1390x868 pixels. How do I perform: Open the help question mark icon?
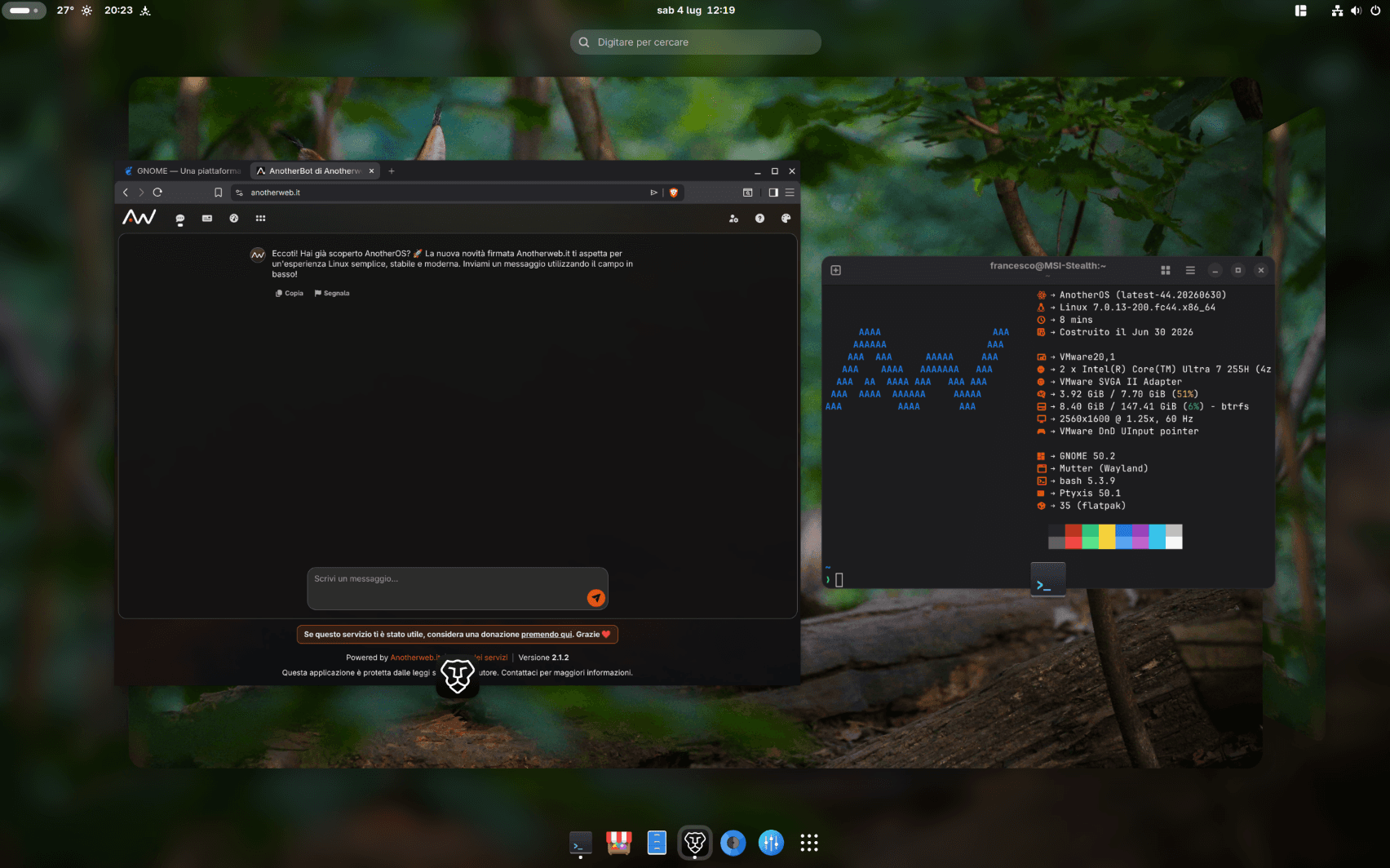click(x=759, y=219)
